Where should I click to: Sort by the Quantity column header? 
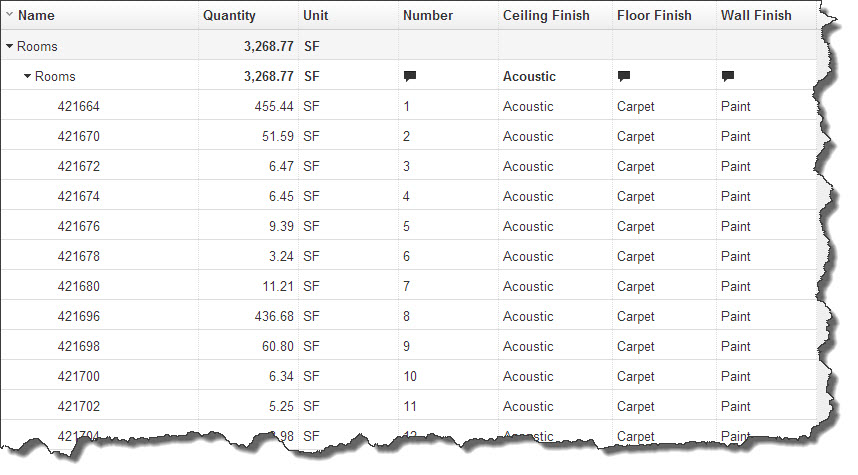(229, 15)
